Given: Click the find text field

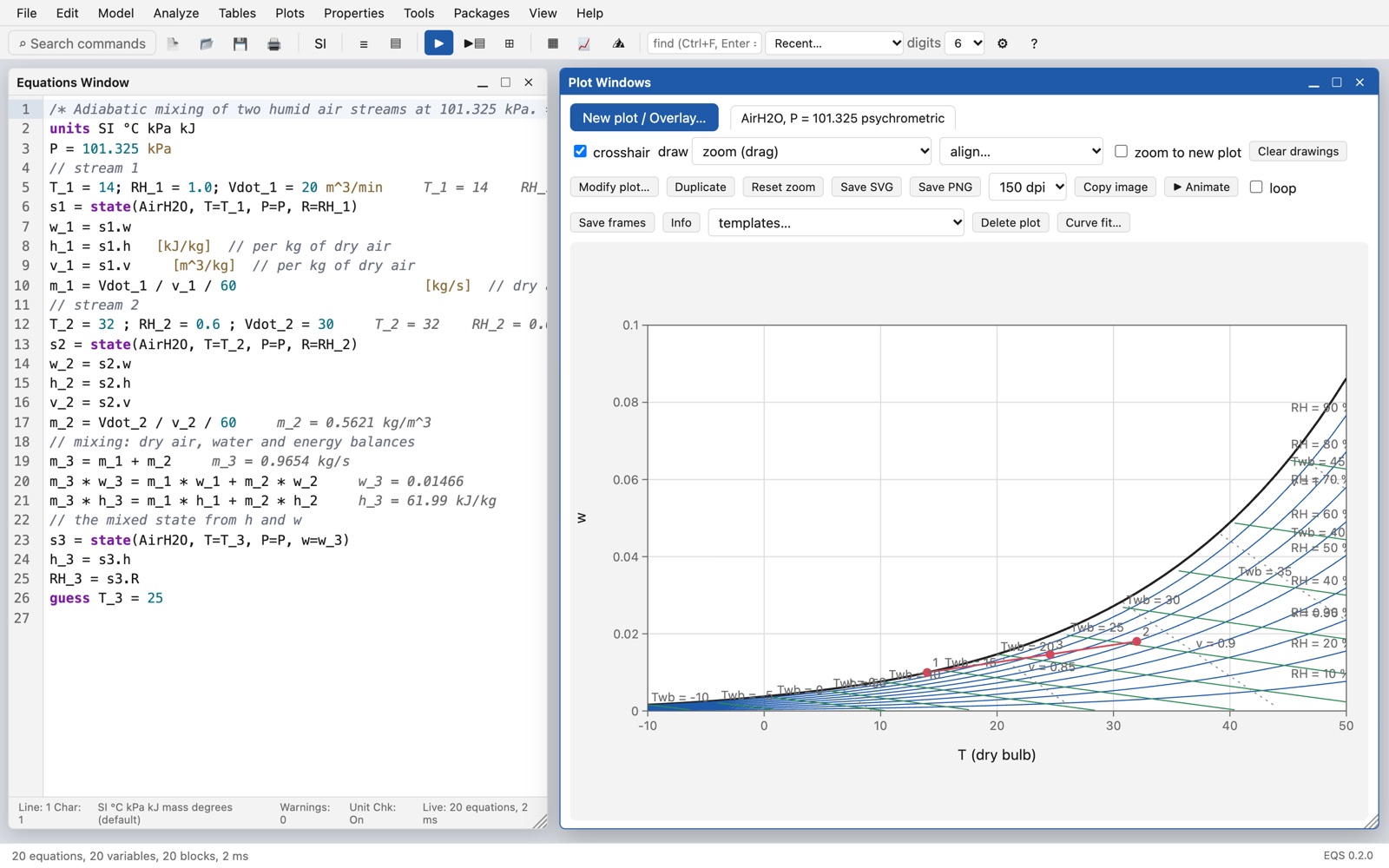Looking at the screenshot, I should click(704, 43).
